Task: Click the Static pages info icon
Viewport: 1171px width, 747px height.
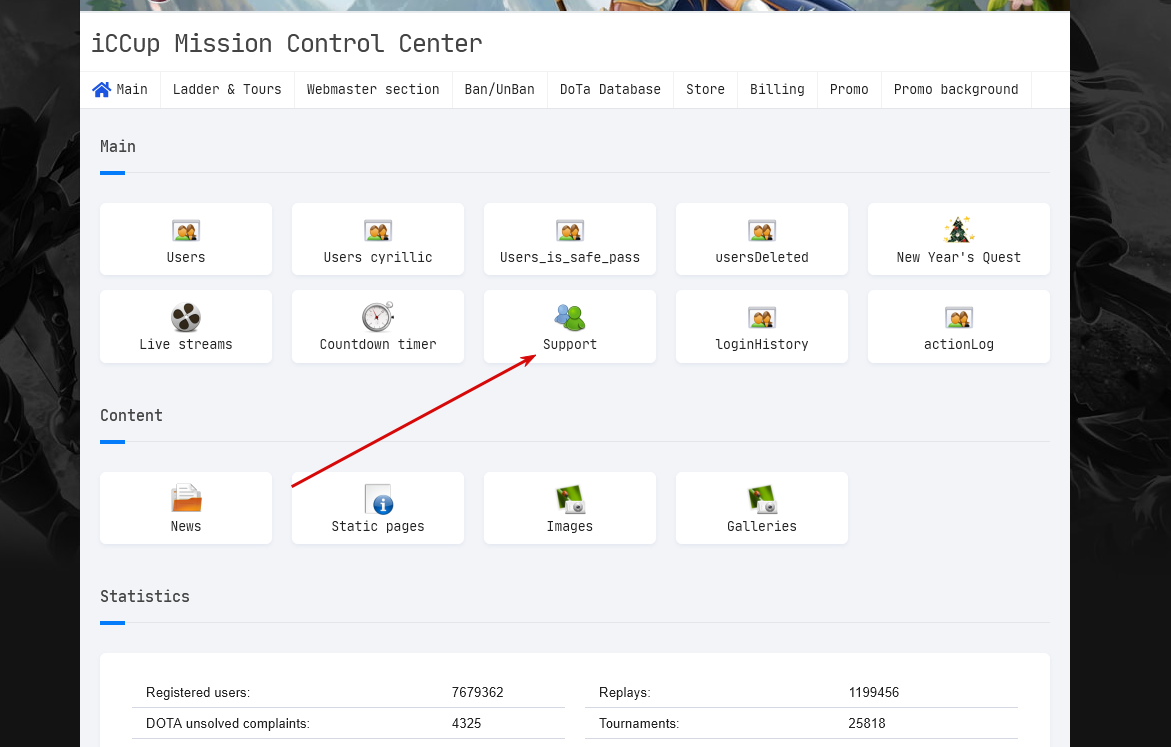Action: coord(379,499)
